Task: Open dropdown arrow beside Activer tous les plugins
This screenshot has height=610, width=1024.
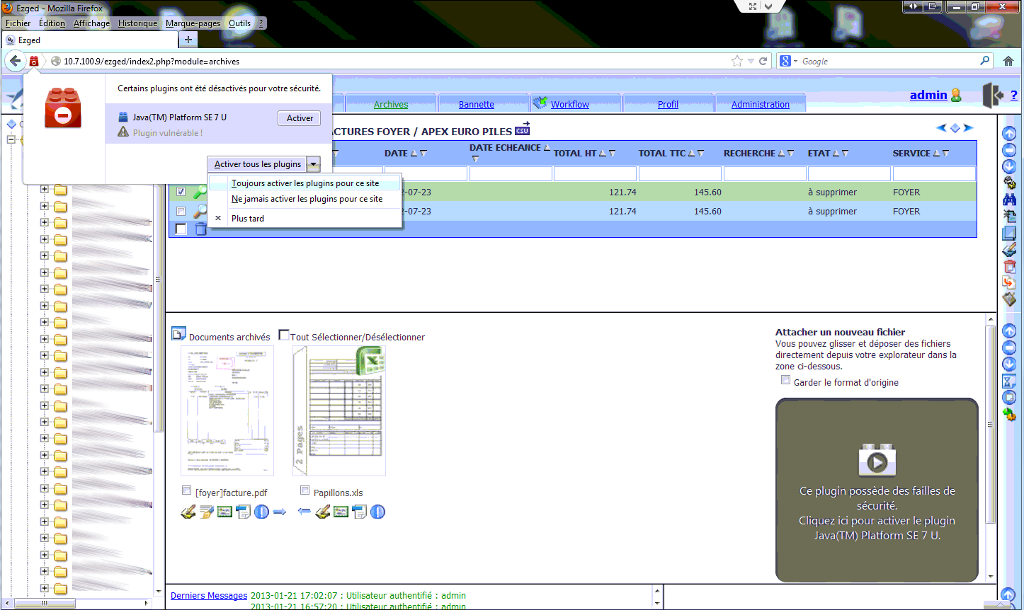Action: (313, 163)
